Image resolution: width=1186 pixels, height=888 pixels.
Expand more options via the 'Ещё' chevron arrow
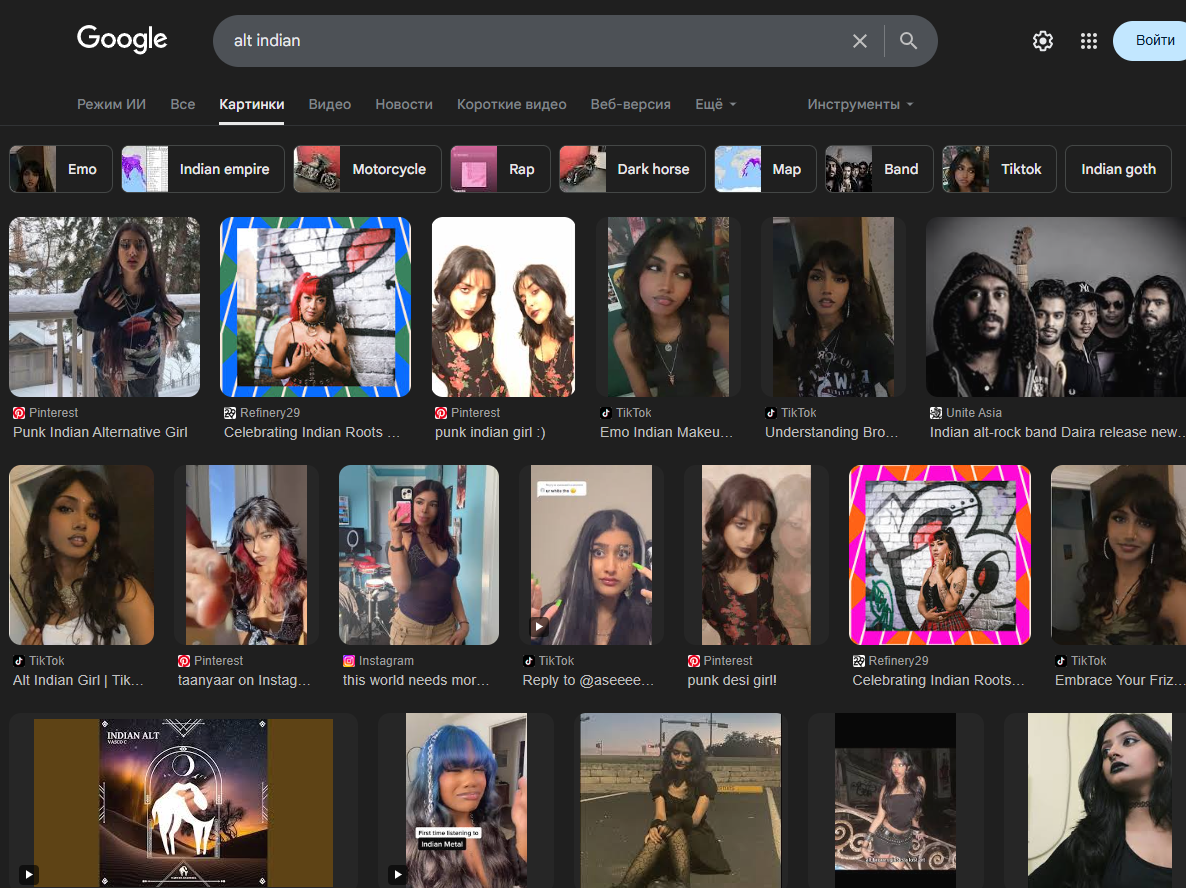[735, 104]
